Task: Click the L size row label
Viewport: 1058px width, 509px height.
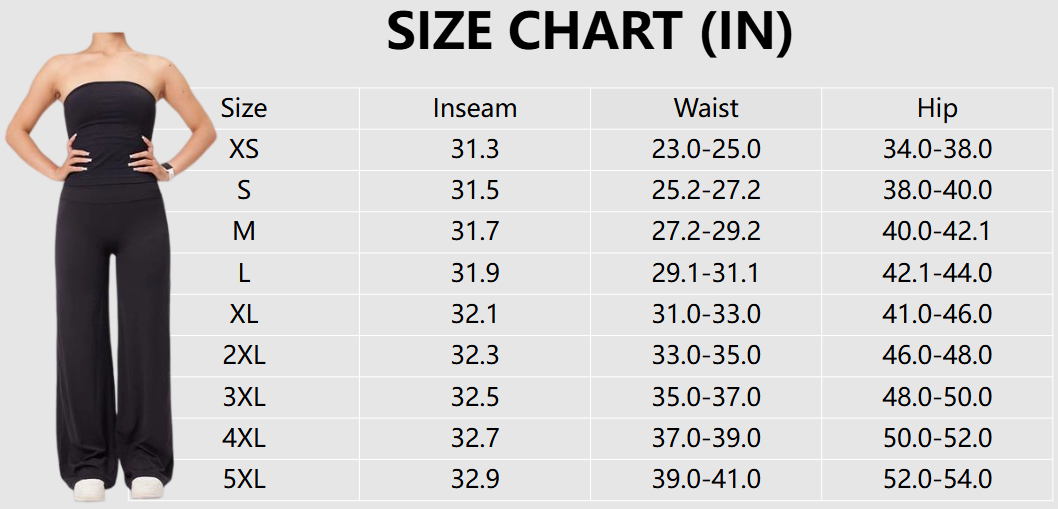Action: (x=244, y=273)
